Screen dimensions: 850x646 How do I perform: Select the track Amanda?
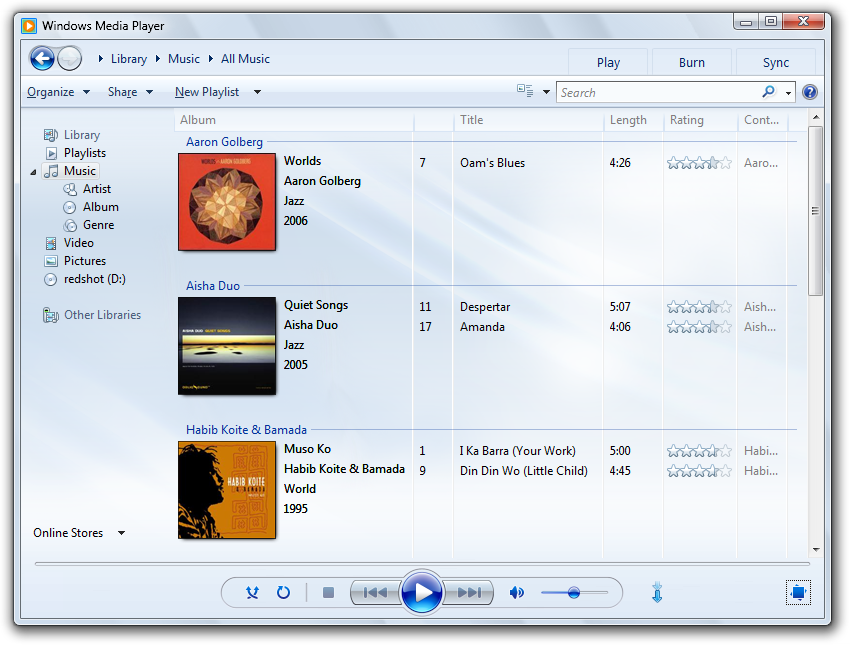[x=482, y=327]
